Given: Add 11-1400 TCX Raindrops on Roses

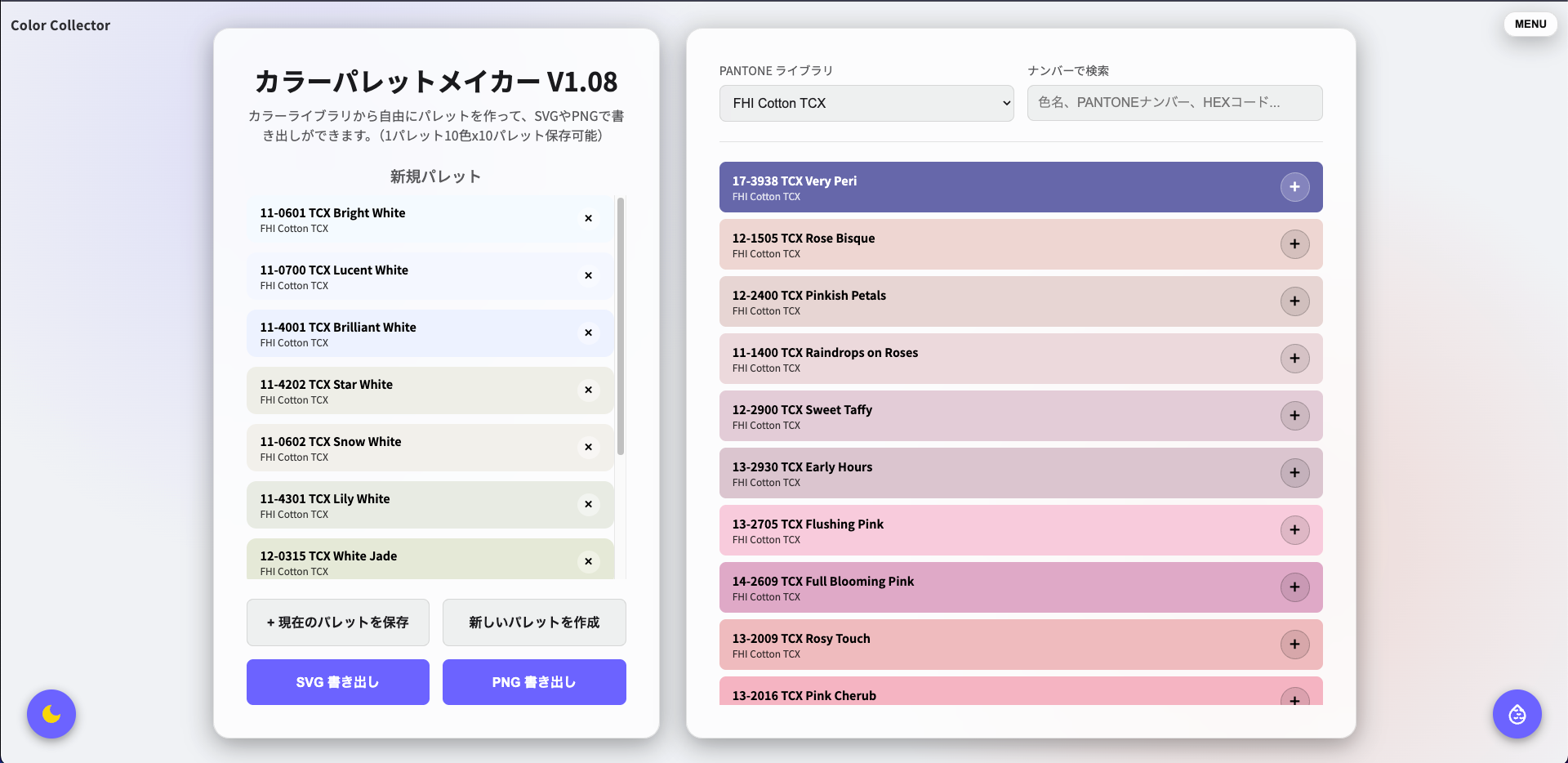Looking at the screenshot, I should click(x=1294, y=359).
